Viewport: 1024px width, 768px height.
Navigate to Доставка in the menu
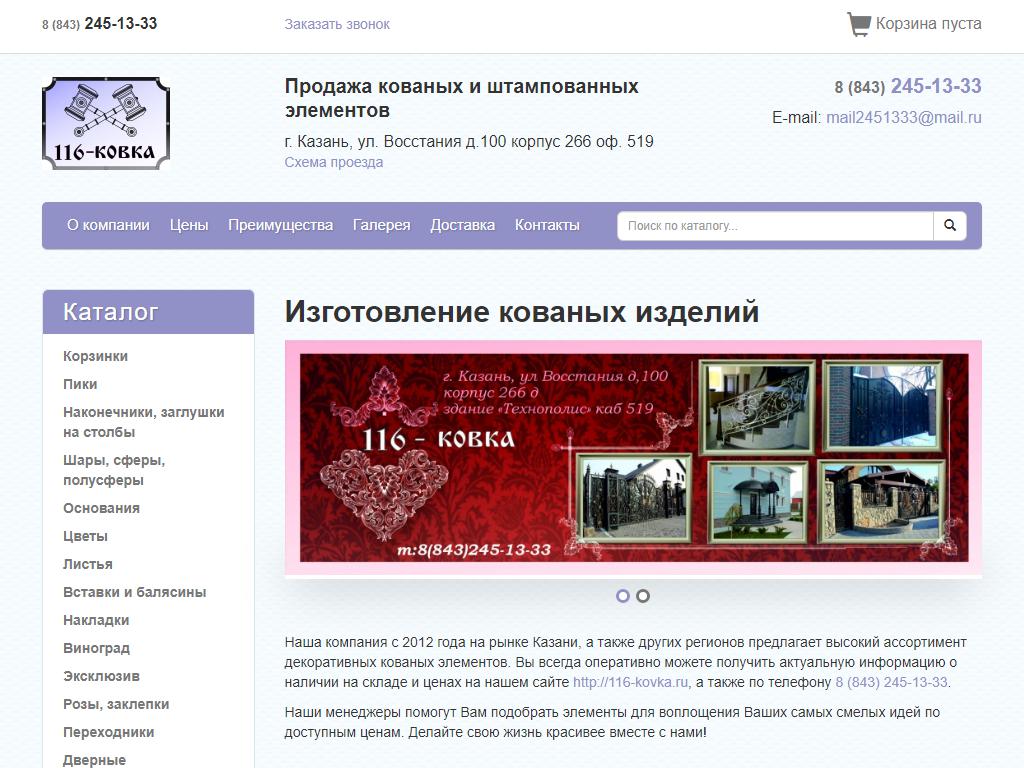462,225
